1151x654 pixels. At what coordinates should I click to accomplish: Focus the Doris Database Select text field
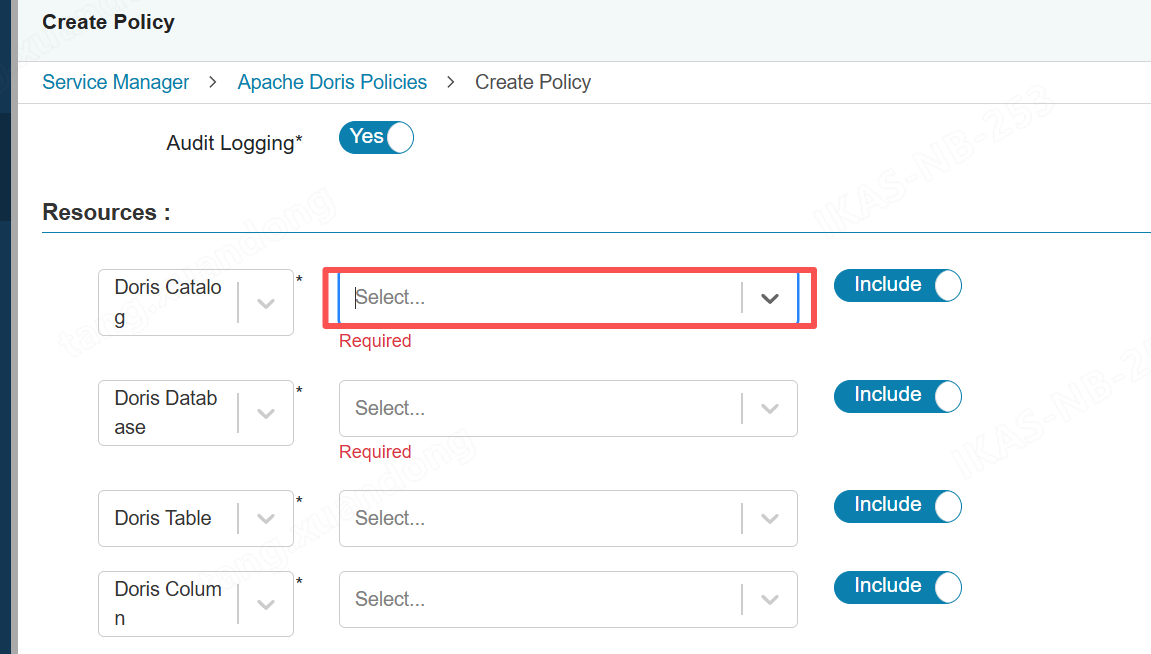(540, 408)
